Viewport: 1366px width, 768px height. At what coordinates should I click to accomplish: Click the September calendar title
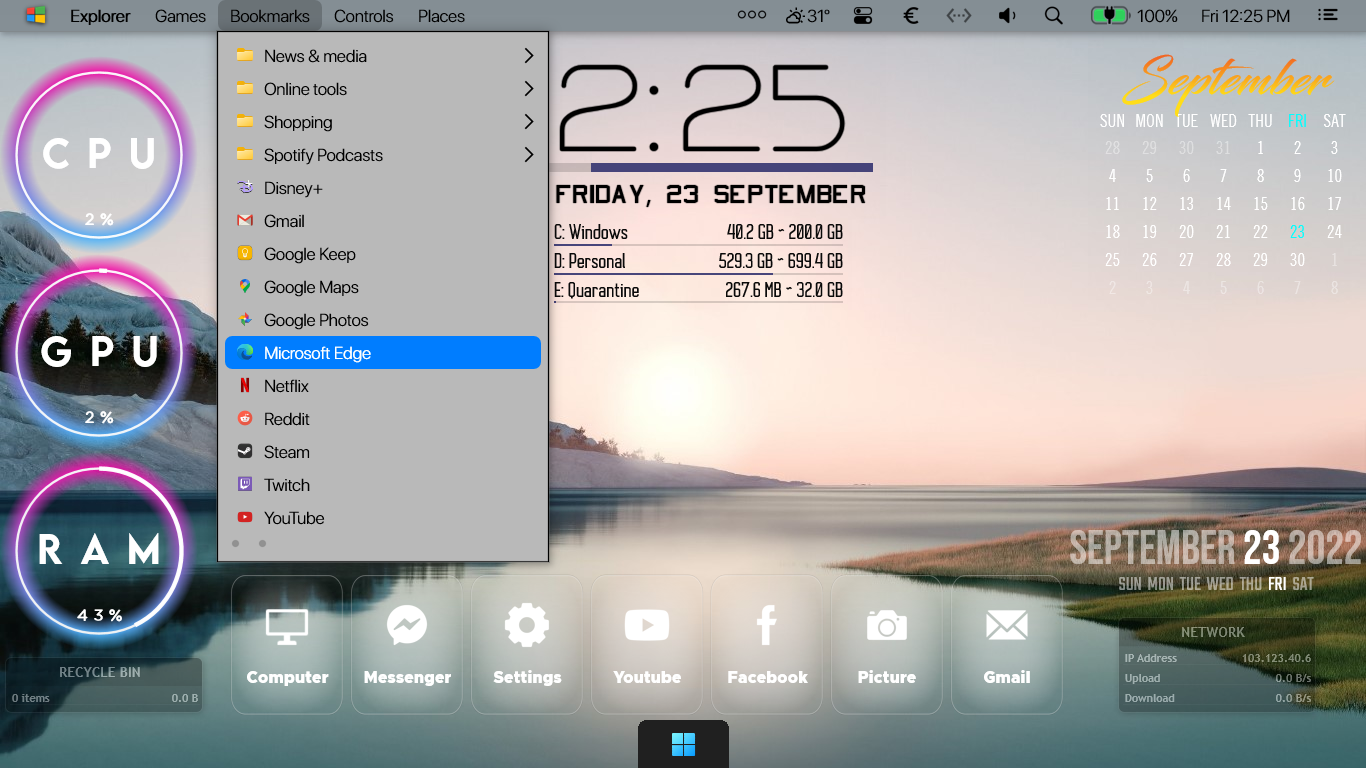tap(1227, 82)
